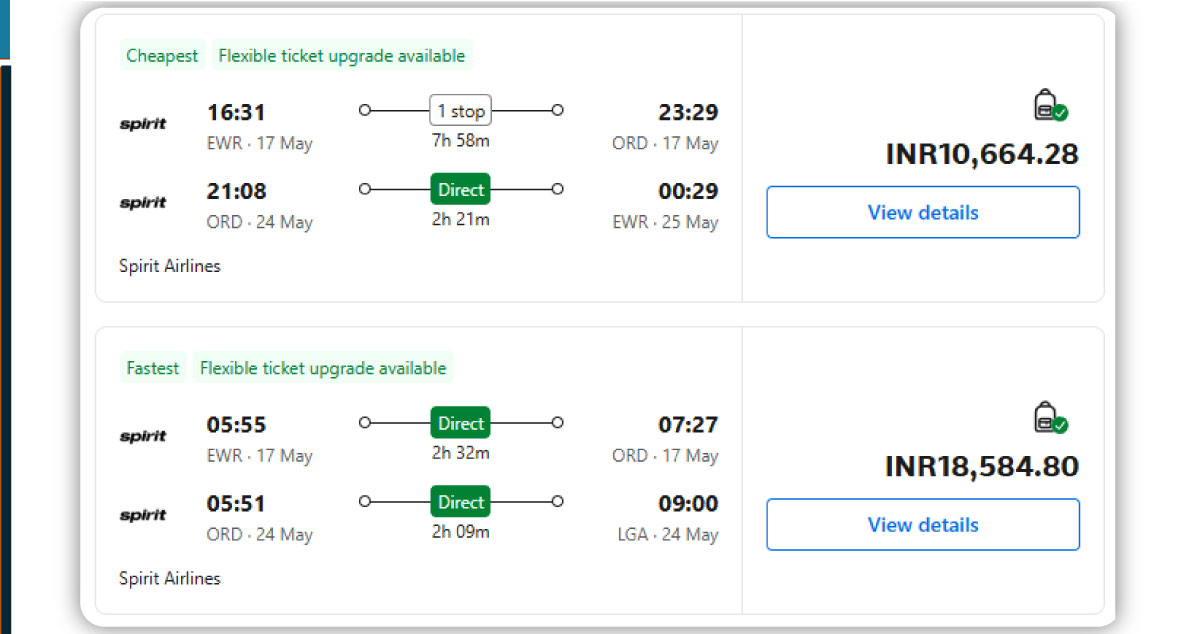Click the Spirit logo on the 05:51 ORD flight

pos(143,514)
